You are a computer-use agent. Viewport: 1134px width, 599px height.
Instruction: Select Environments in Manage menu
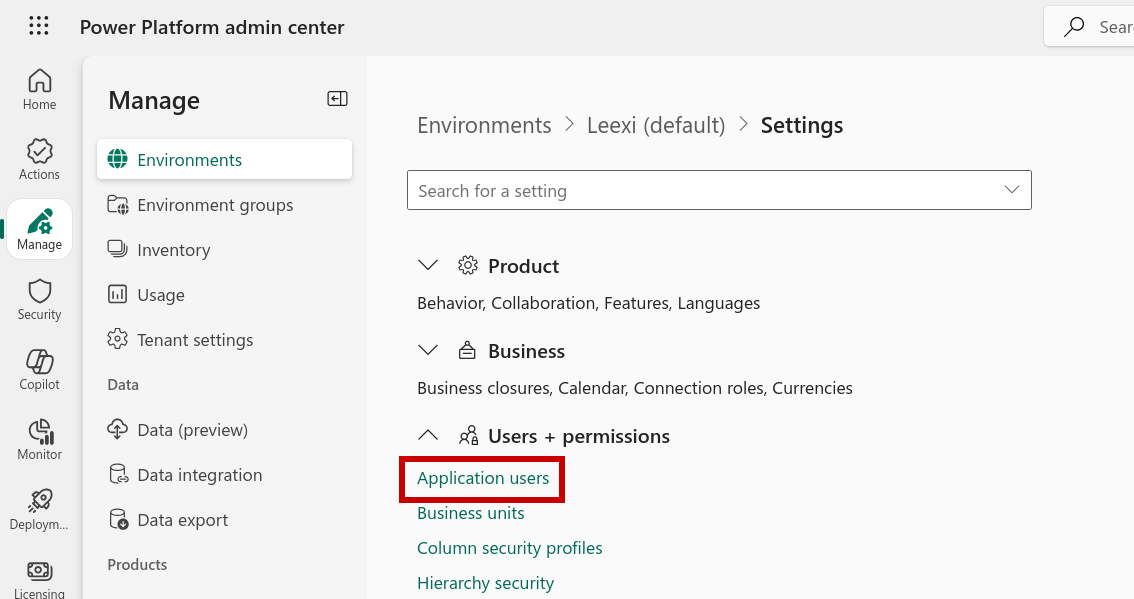click(x=224, y=159)
